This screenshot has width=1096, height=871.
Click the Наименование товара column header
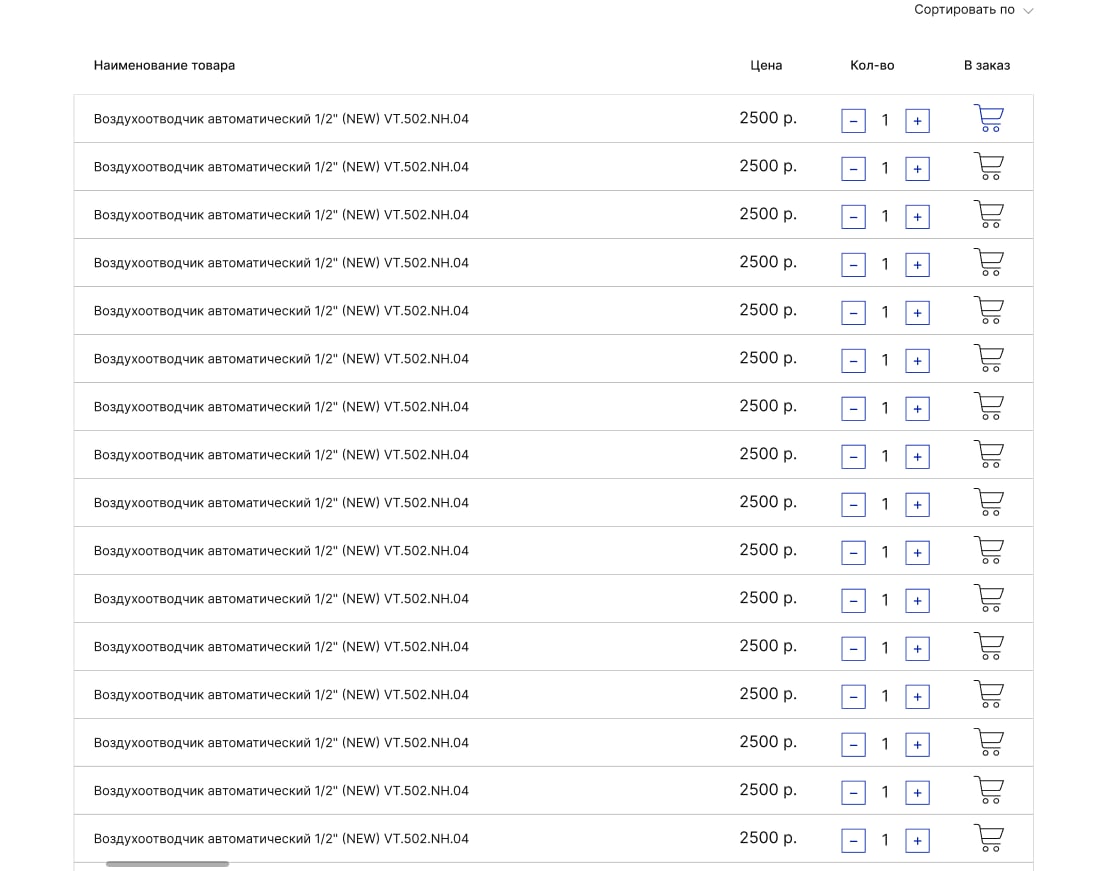point(164,65)
